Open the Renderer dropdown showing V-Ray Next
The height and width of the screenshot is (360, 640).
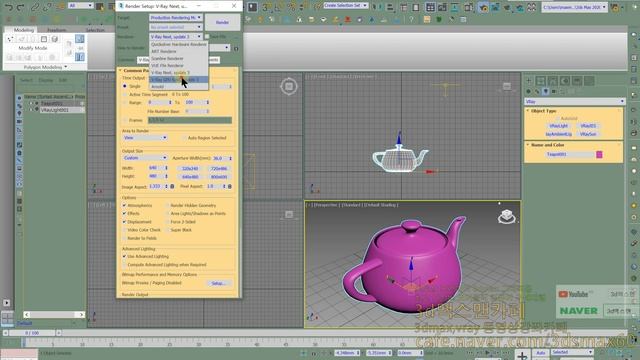click(x=176, y=37)
